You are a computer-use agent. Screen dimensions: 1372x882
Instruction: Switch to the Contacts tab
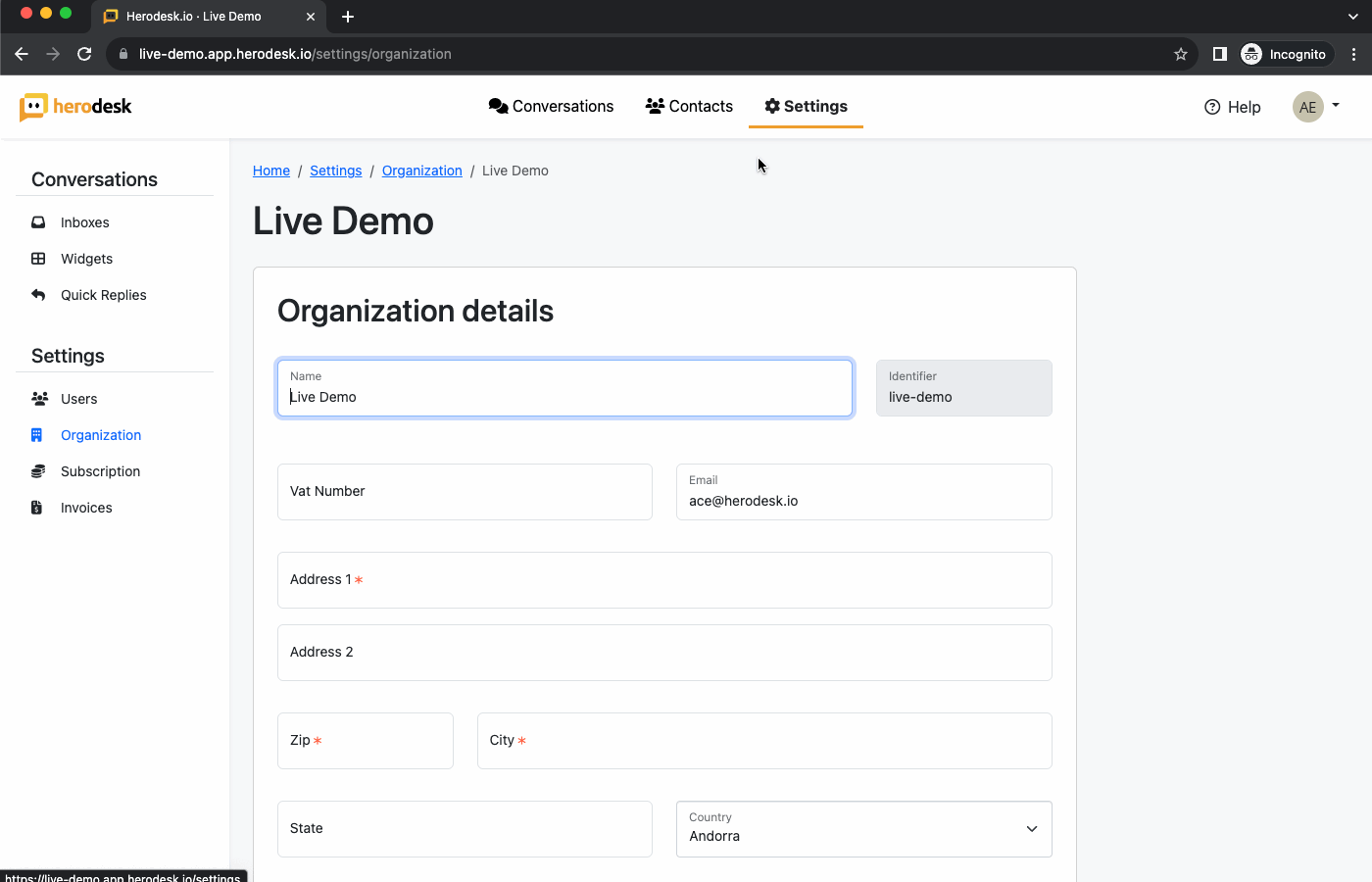(x=689, y=106)
